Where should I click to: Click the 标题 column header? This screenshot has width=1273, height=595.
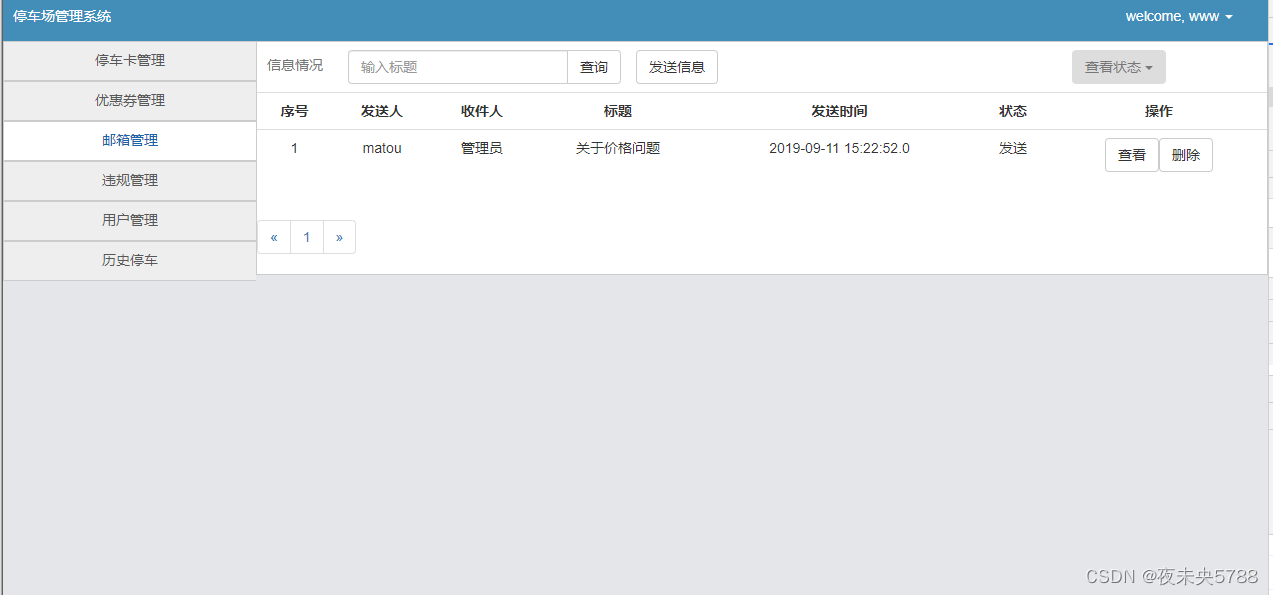tap(618, 111)
